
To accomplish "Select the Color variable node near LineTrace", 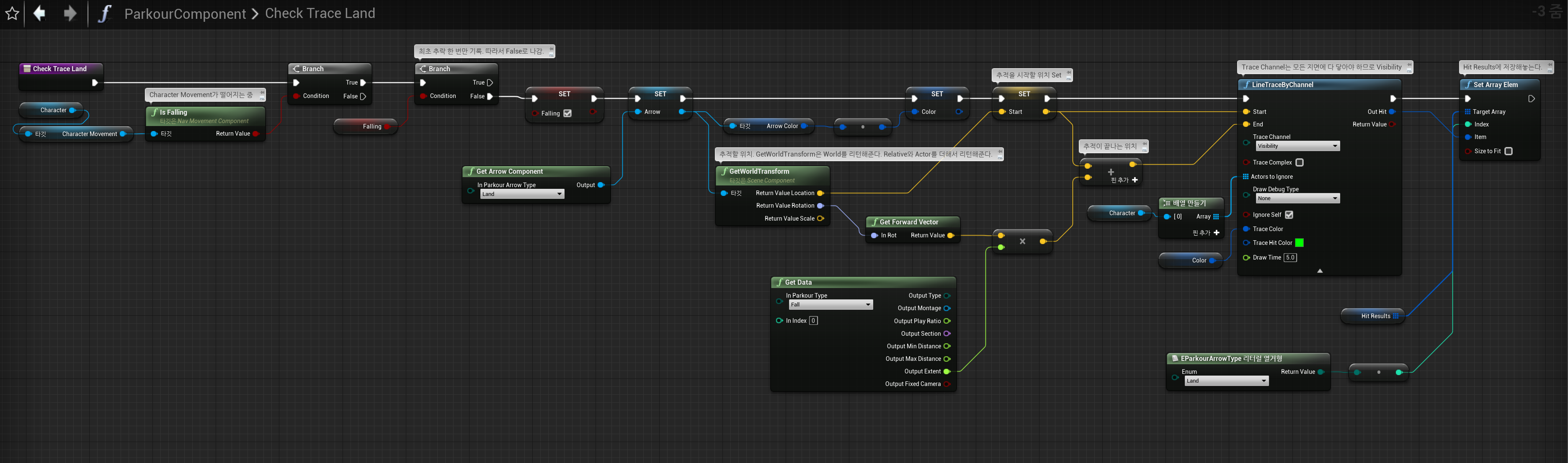I will point(1191,260).
